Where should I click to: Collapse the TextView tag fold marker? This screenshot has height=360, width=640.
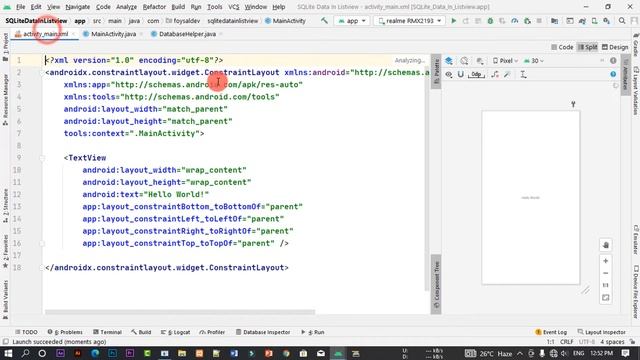(42, 158)
